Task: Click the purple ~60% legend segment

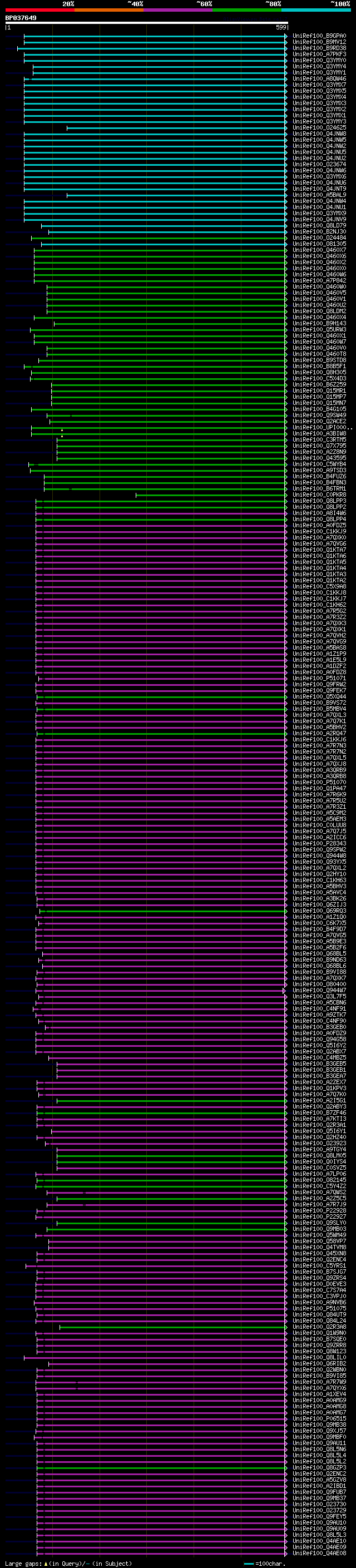Action: point(177,10)
